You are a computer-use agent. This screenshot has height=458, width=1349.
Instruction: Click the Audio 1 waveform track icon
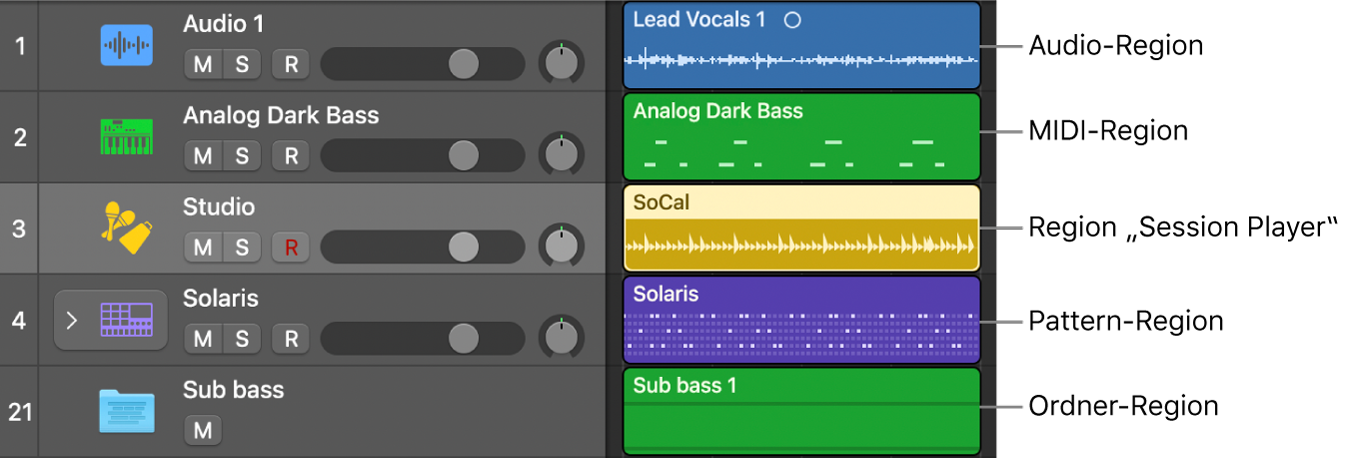(126, 46)
